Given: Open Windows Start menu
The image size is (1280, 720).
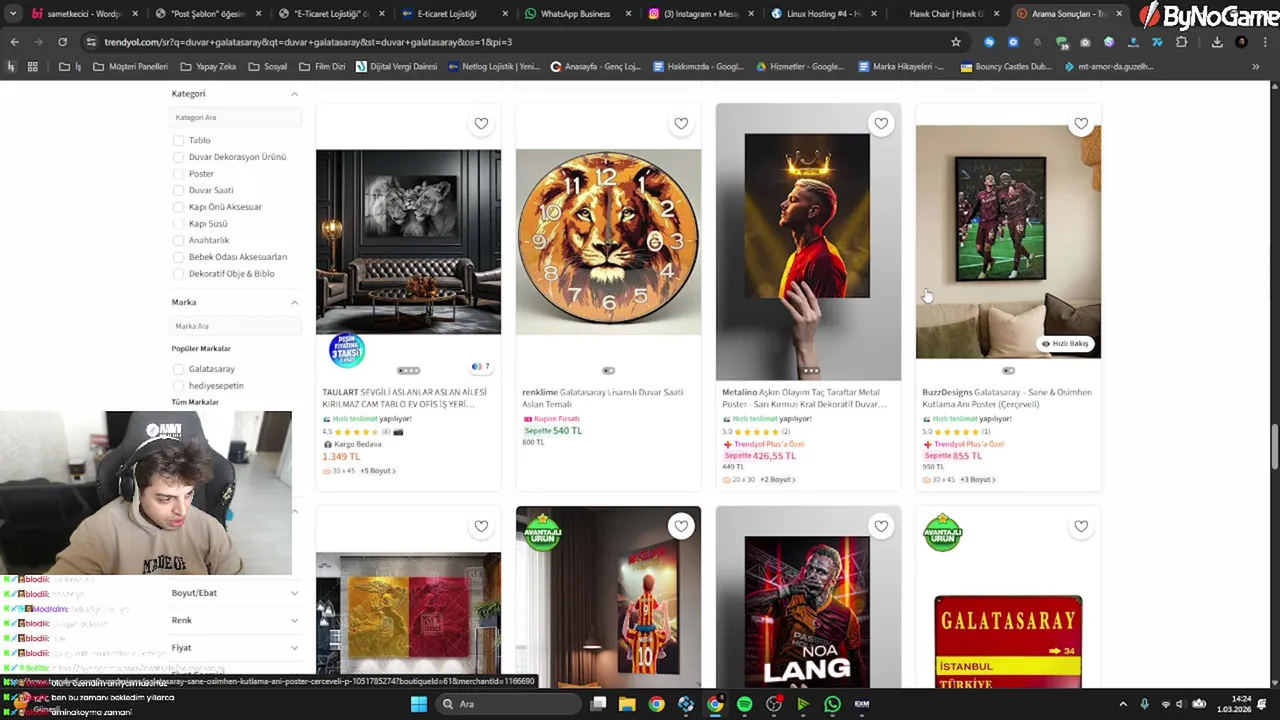Looking at the screenshot, I should pyautogui.click(x=419, y=704).
